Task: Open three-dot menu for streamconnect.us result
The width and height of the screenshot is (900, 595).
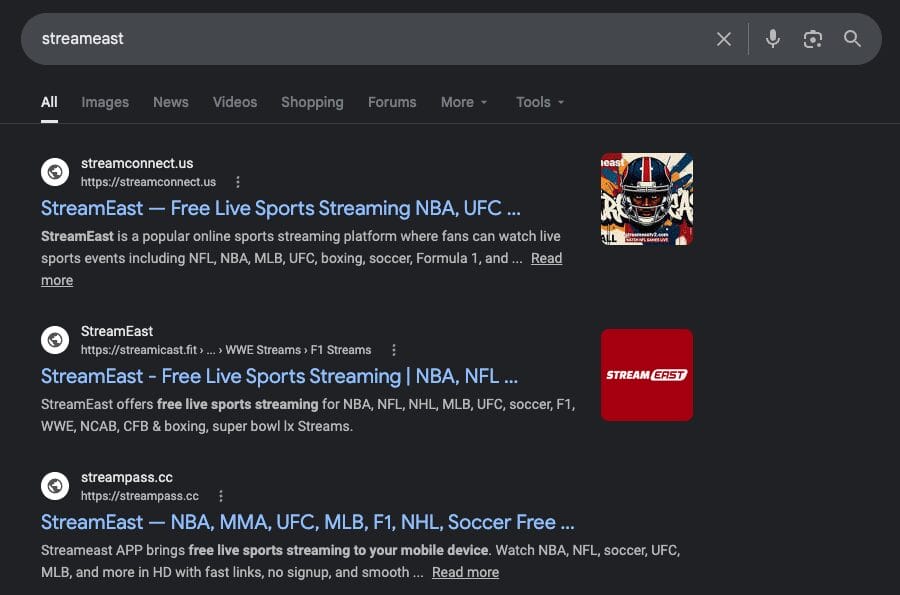Action: pyautogui.click(x=238, y=182)
